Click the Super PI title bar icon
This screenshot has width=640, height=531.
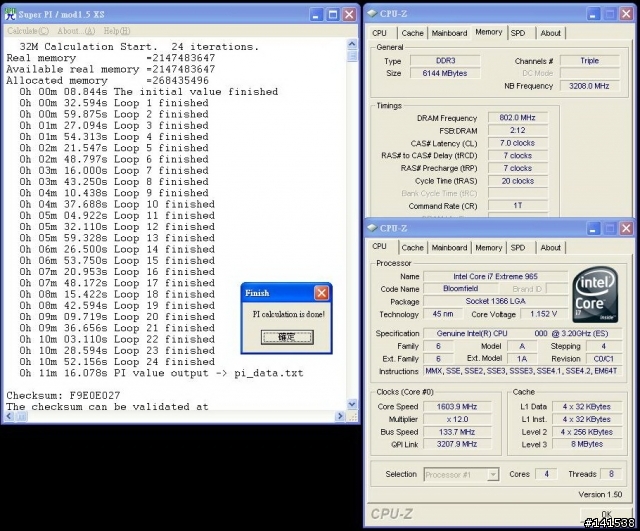coord(10,14)
